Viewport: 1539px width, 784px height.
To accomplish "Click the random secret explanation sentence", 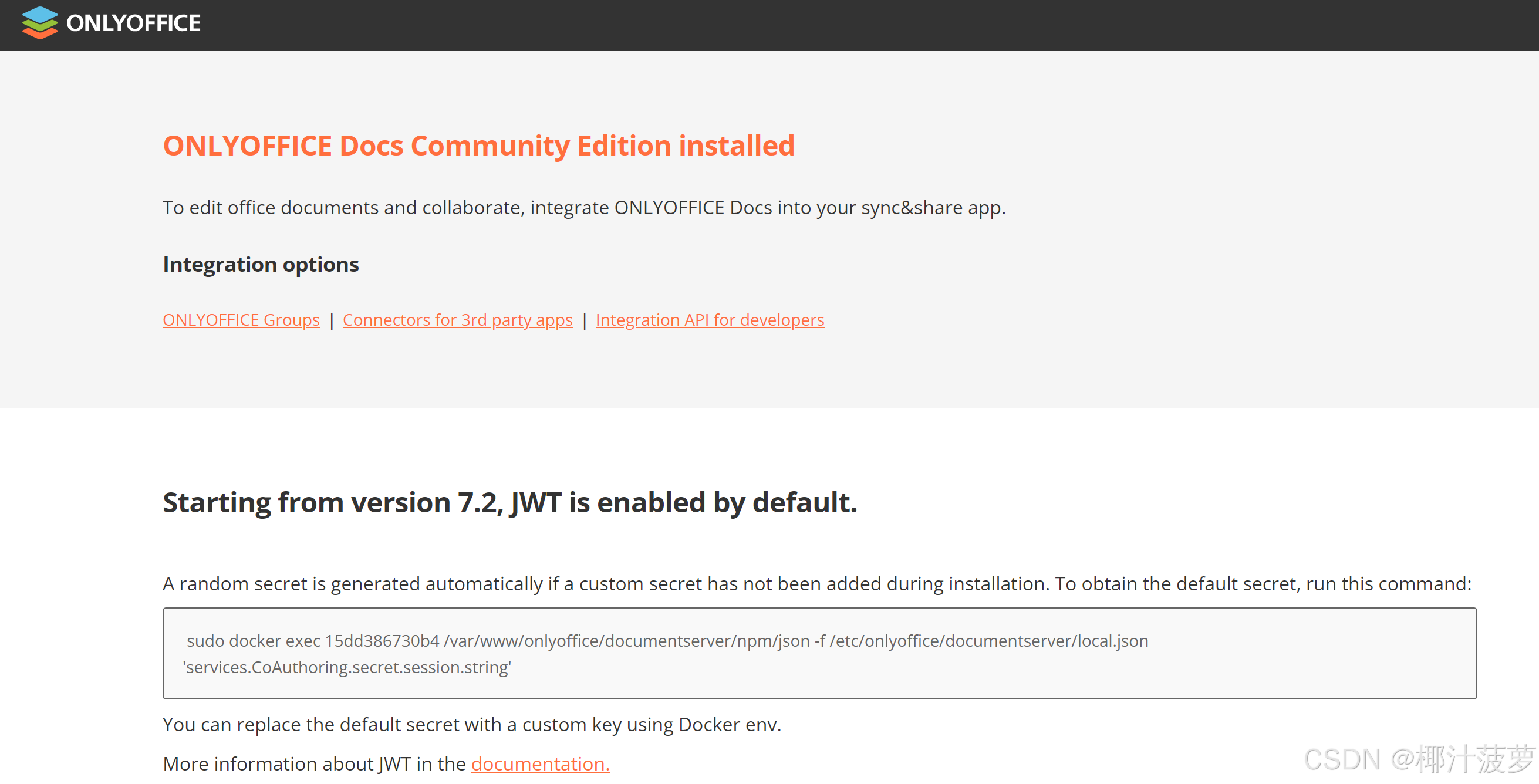I will point(816,583).
